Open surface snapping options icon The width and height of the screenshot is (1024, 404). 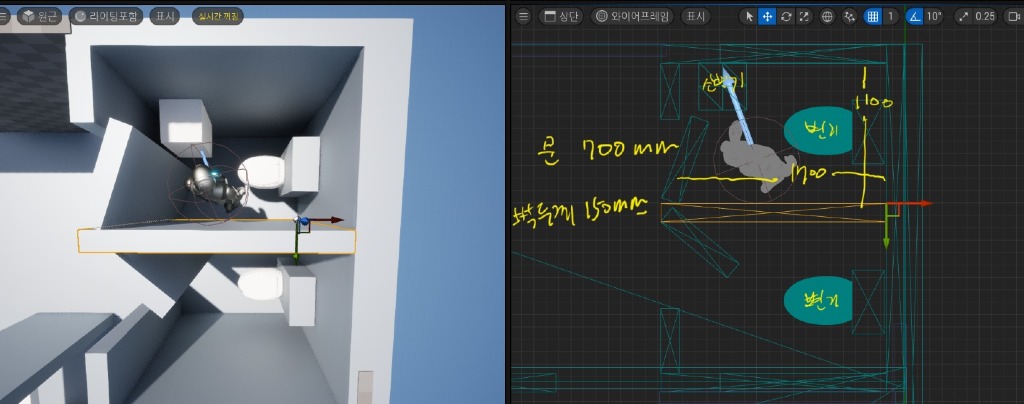(x=850, y=17)
